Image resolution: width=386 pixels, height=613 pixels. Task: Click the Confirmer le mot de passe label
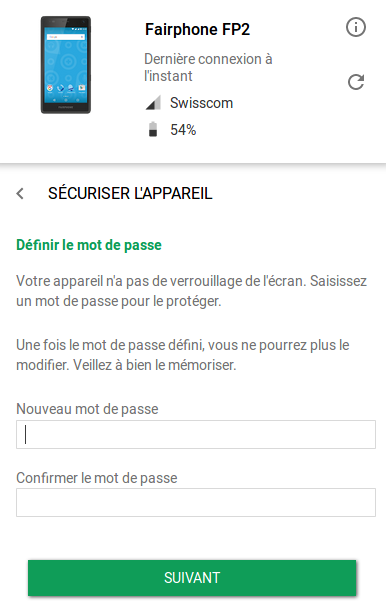pyautogui.click(x=97, y=478)
